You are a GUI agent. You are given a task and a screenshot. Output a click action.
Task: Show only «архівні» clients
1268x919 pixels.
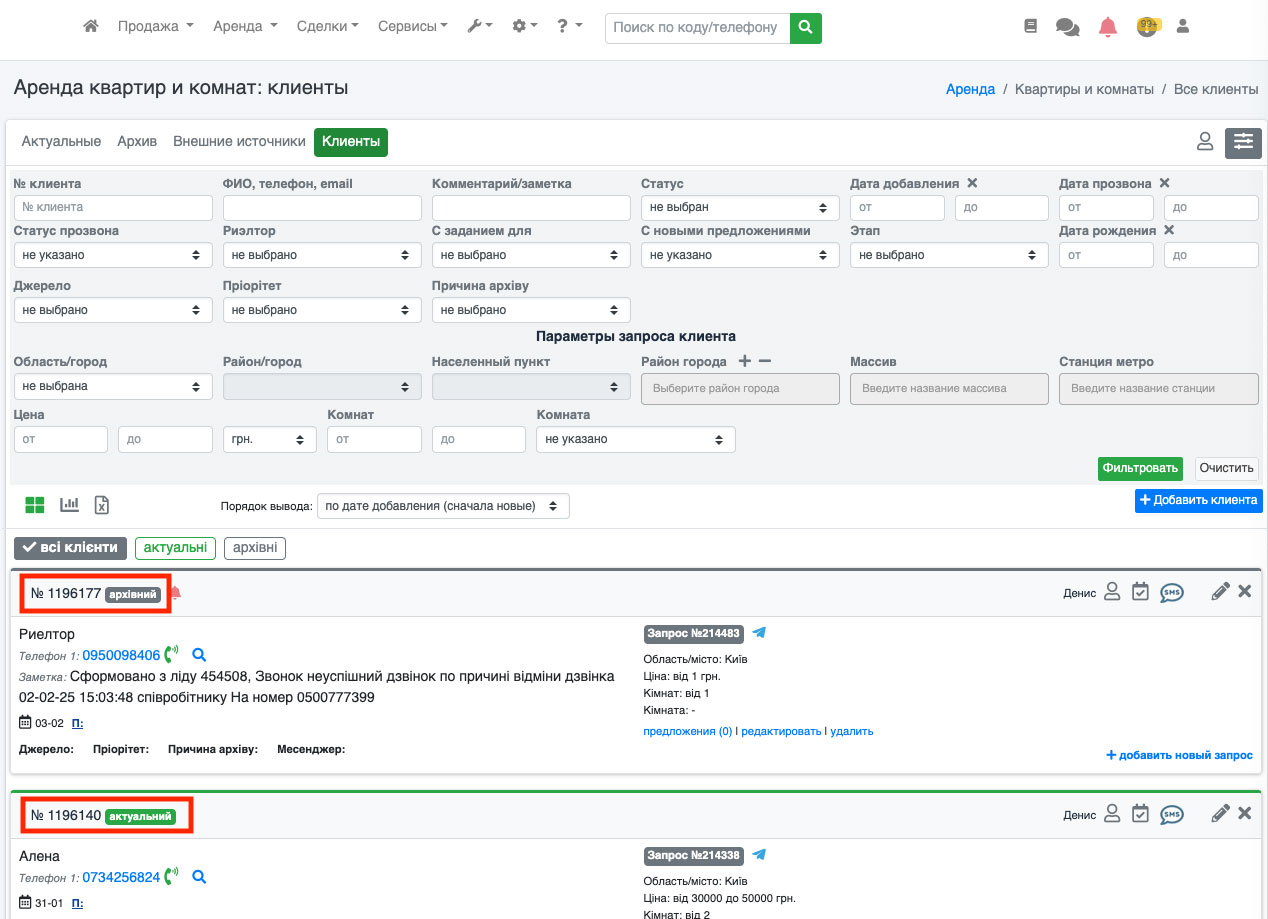(x=255, y=547)
